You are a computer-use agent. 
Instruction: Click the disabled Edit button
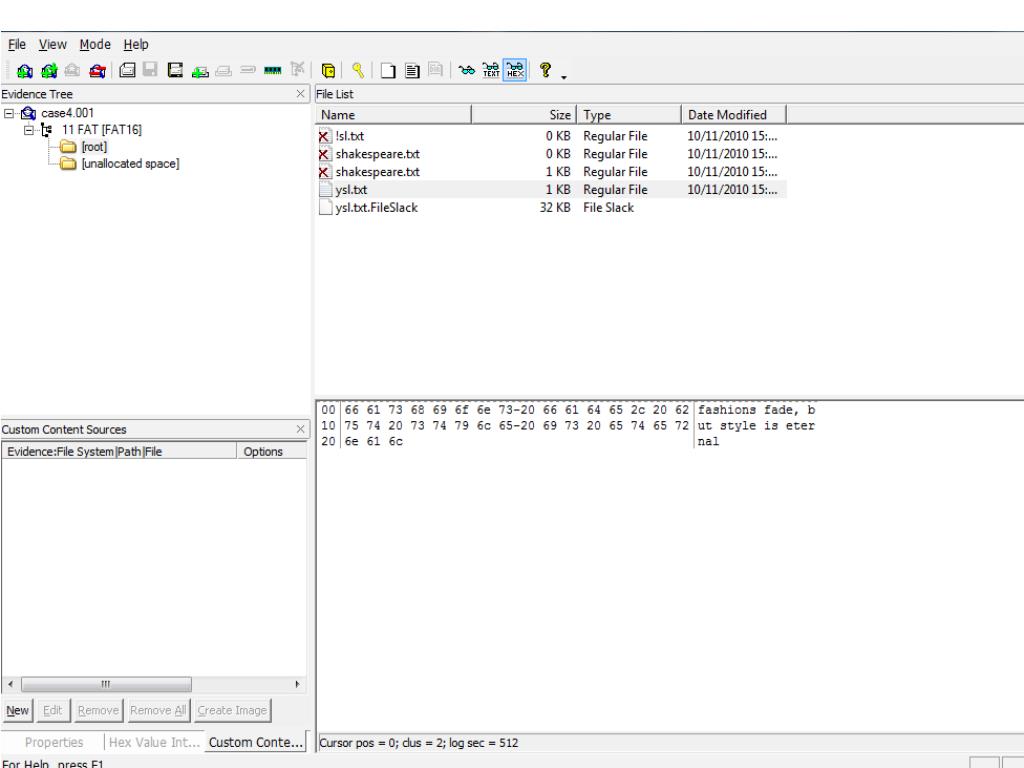pyautogui.click(x=53, y=710)
